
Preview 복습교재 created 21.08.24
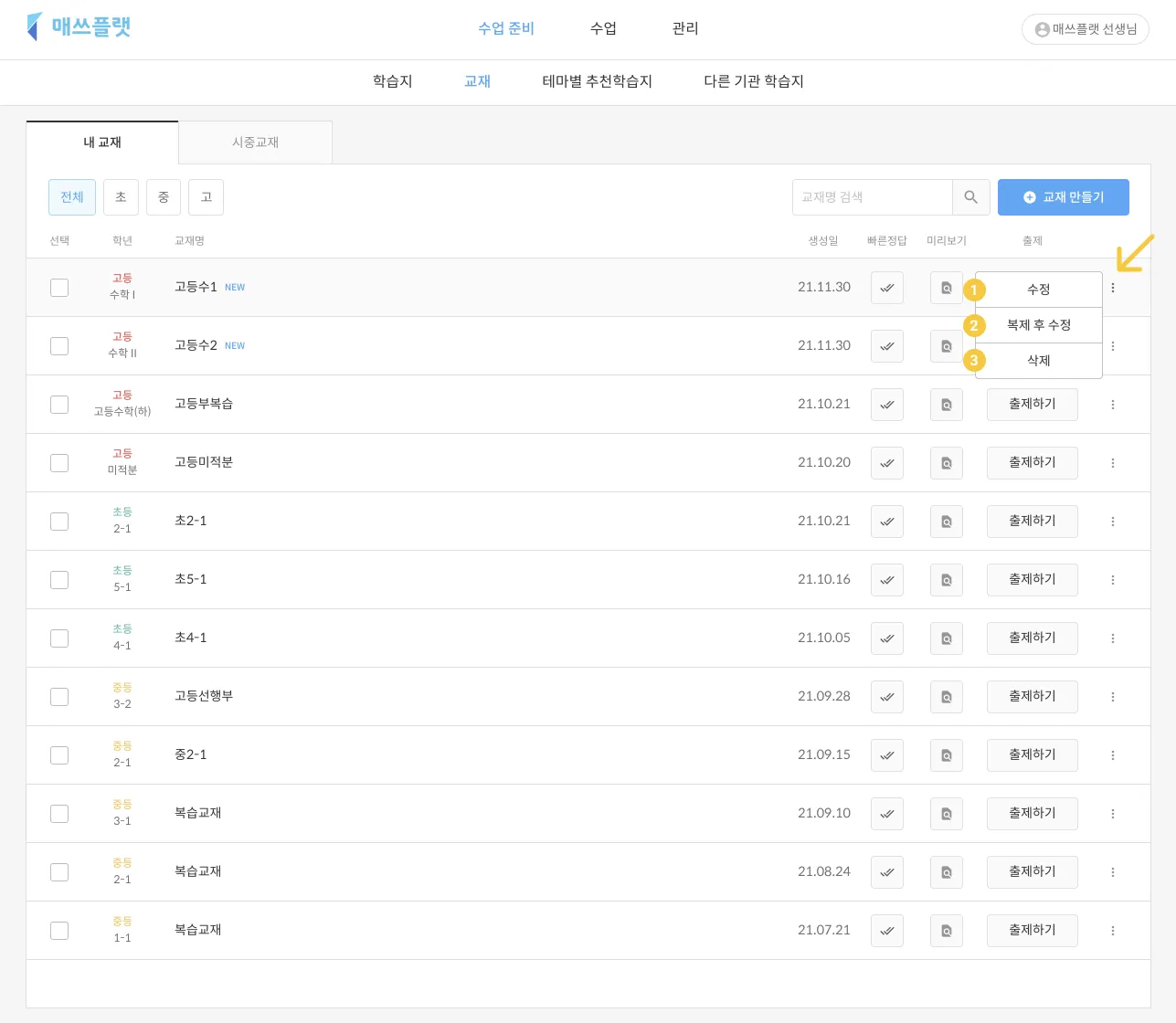coord(947,872)
